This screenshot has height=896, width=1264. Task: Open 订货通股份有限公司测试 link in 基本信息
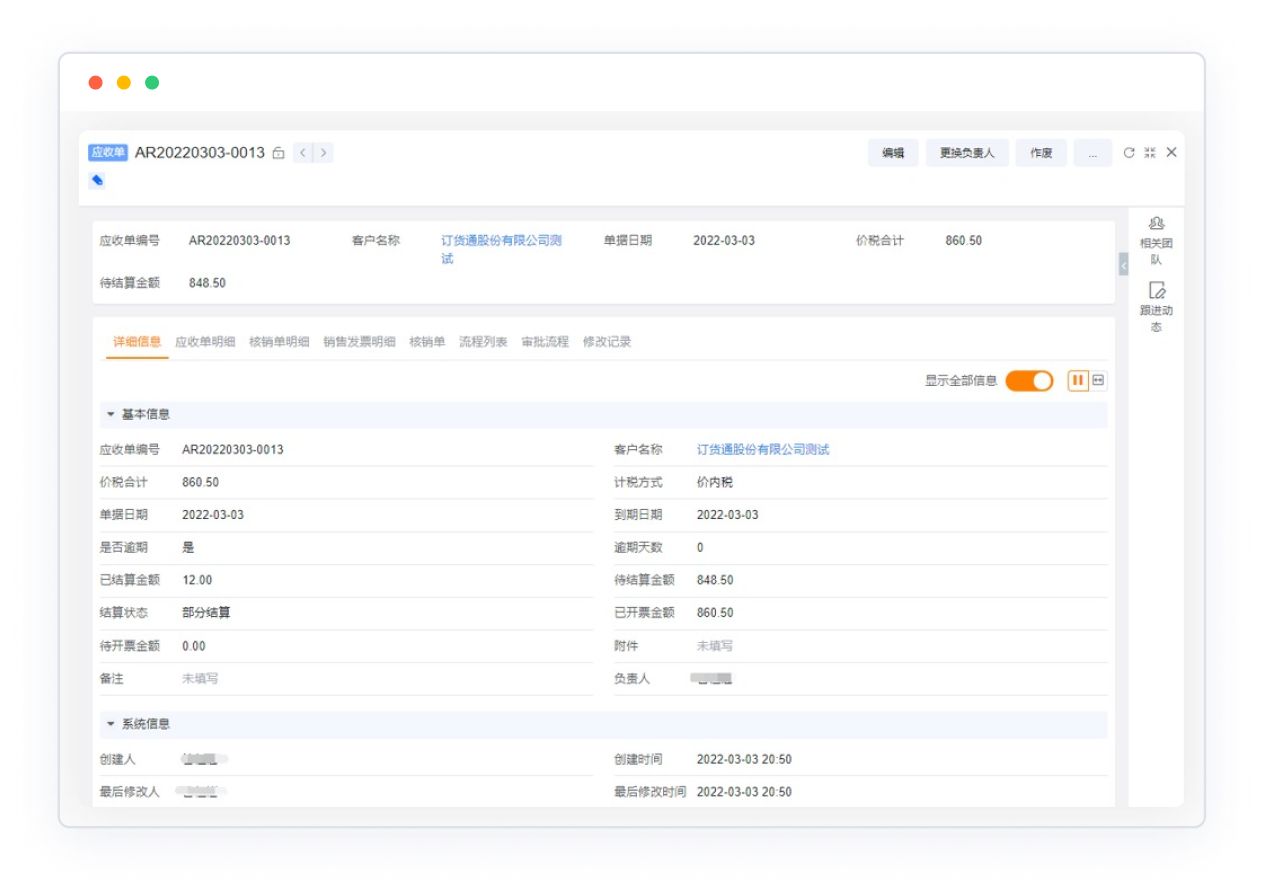tap(763, 450)
